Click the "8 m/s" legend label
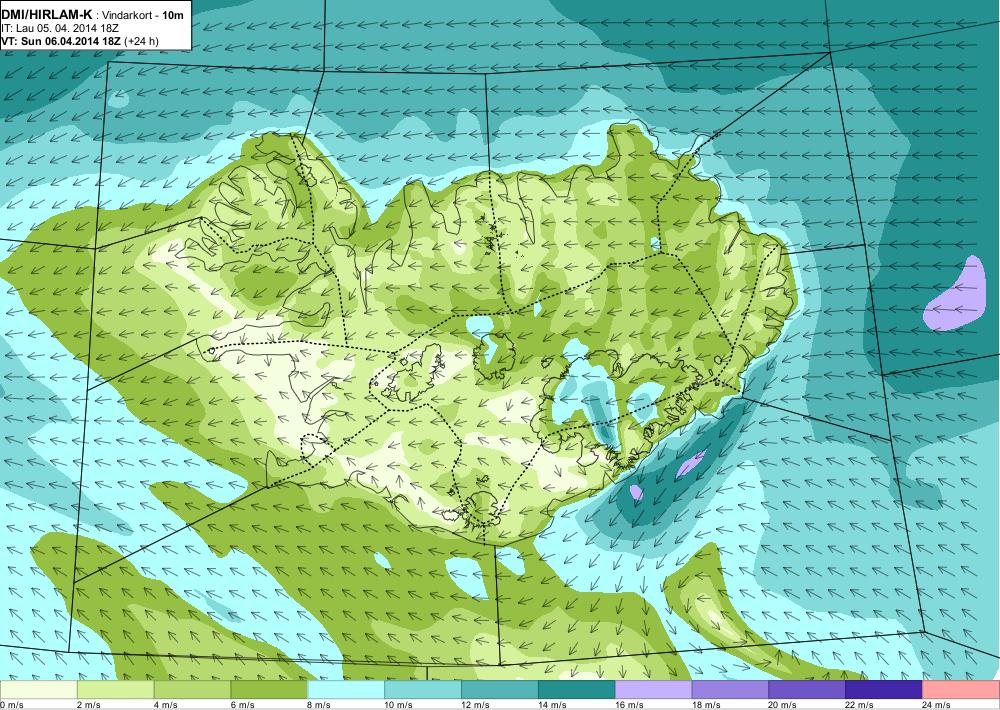 (320, 705)
